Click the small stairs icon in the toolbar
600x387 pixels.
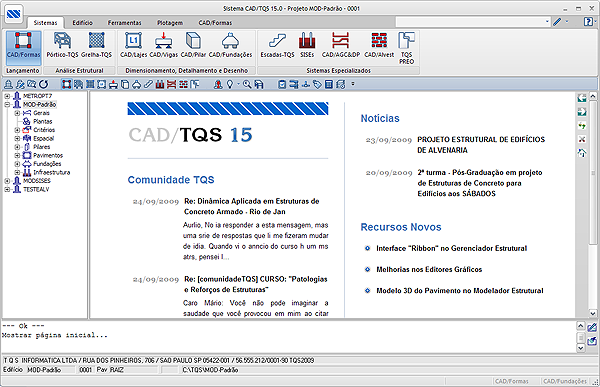coord(148,84)
